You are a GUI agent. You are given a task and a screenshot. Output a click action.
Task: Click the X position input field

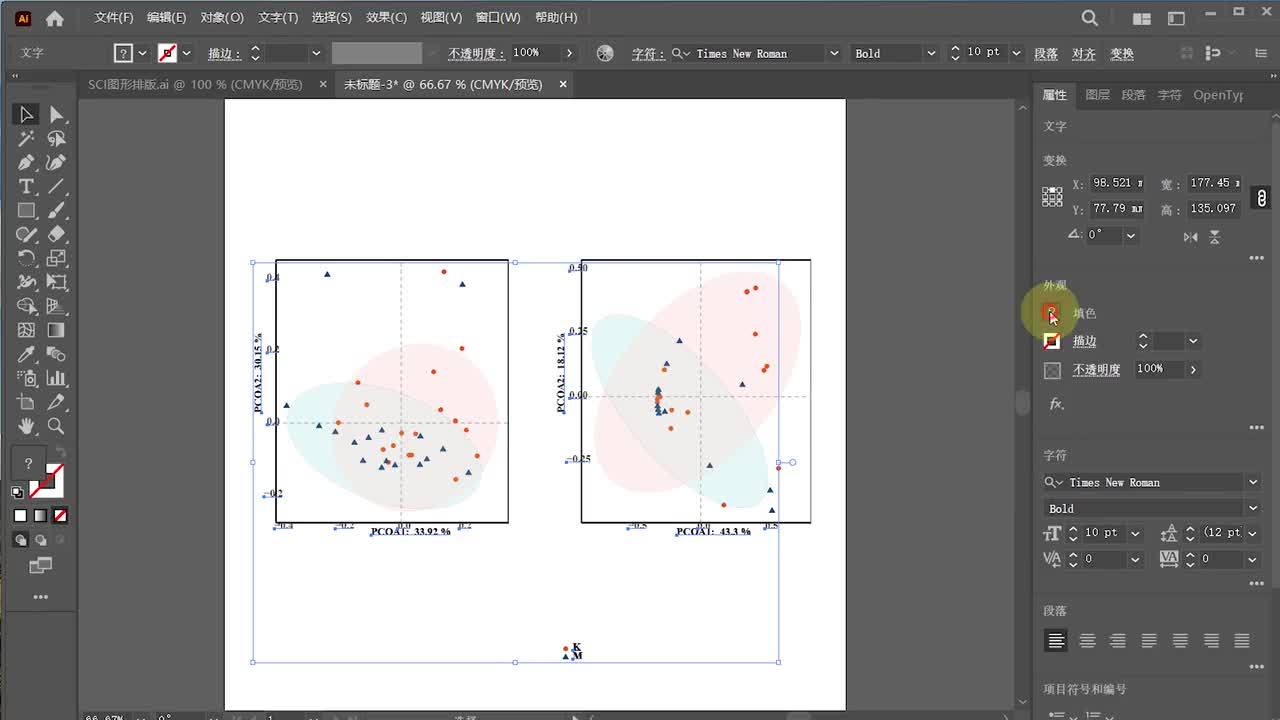[1116, 183]
